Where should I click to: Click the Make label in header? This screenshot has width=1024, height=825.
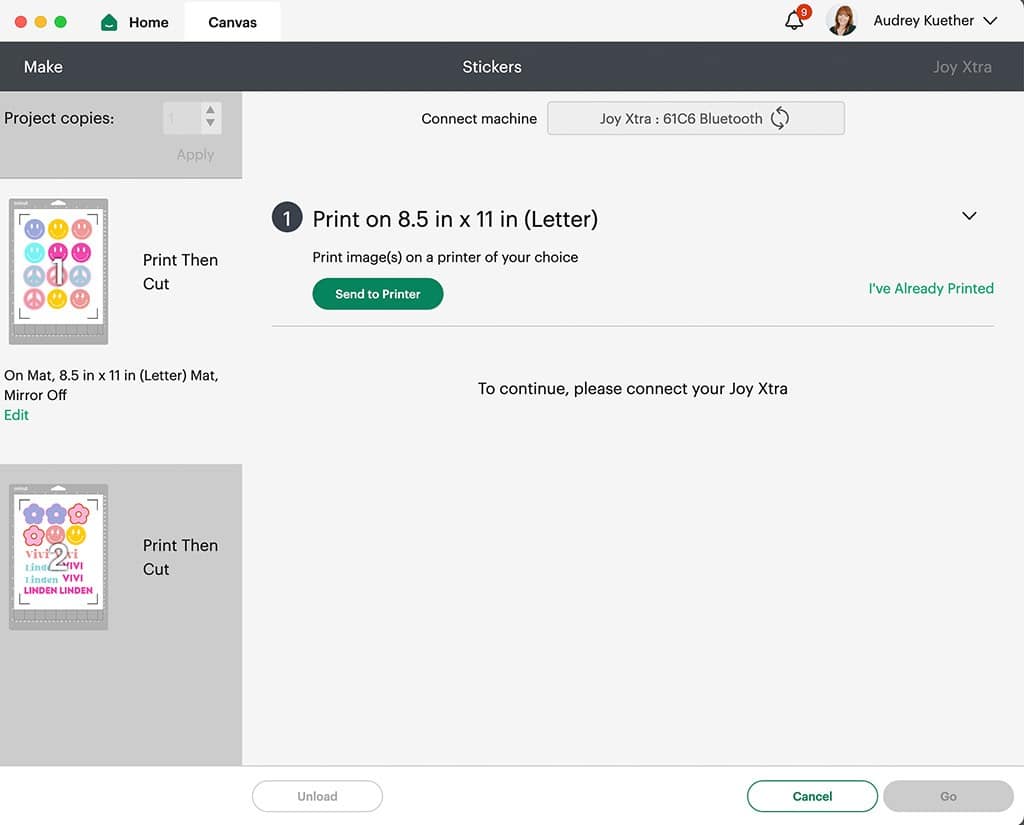pos(43,67)
